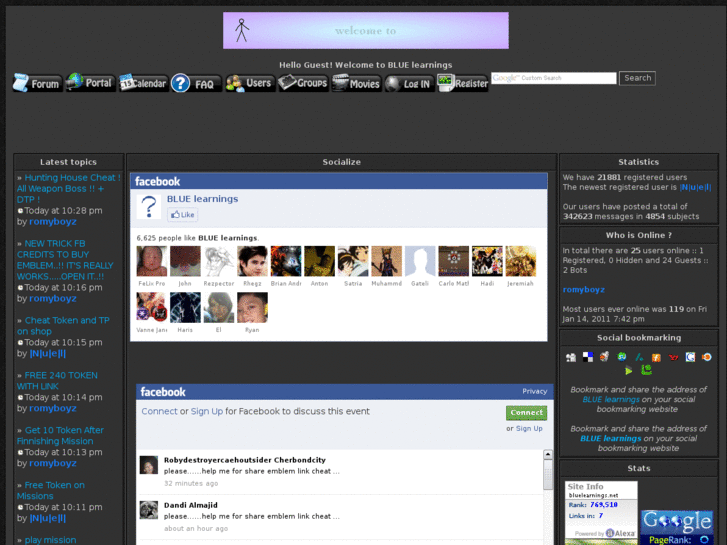Click Robydestroyercaehoutsider Cherbondcity commenter name
The height and width of the screenshot is (545, 727).
point(245,460)
